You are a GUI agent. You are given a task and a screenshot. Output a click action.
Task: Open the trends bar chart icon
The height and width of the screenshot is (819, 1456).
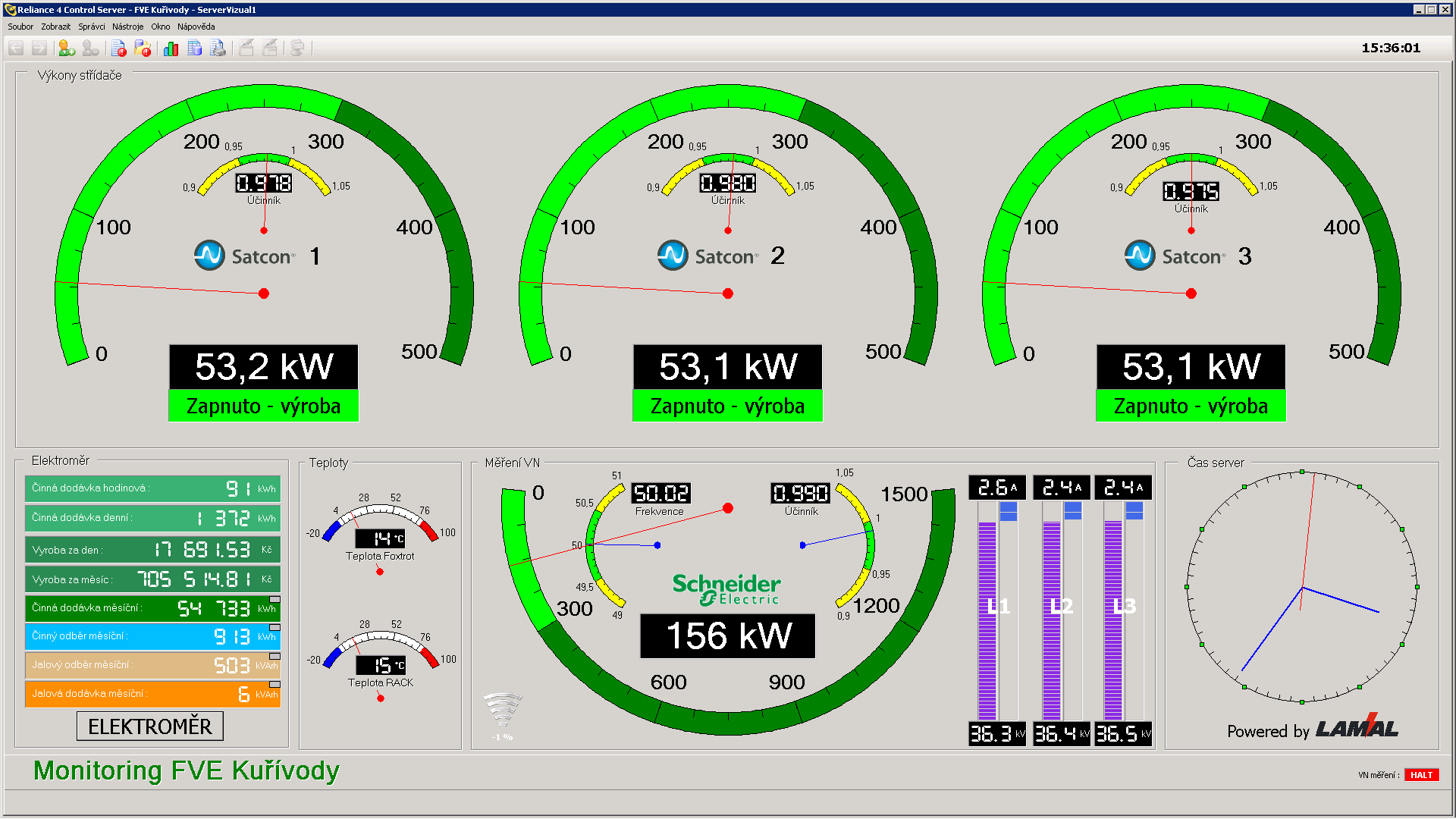pyautogui.click(x=171, y=49)
